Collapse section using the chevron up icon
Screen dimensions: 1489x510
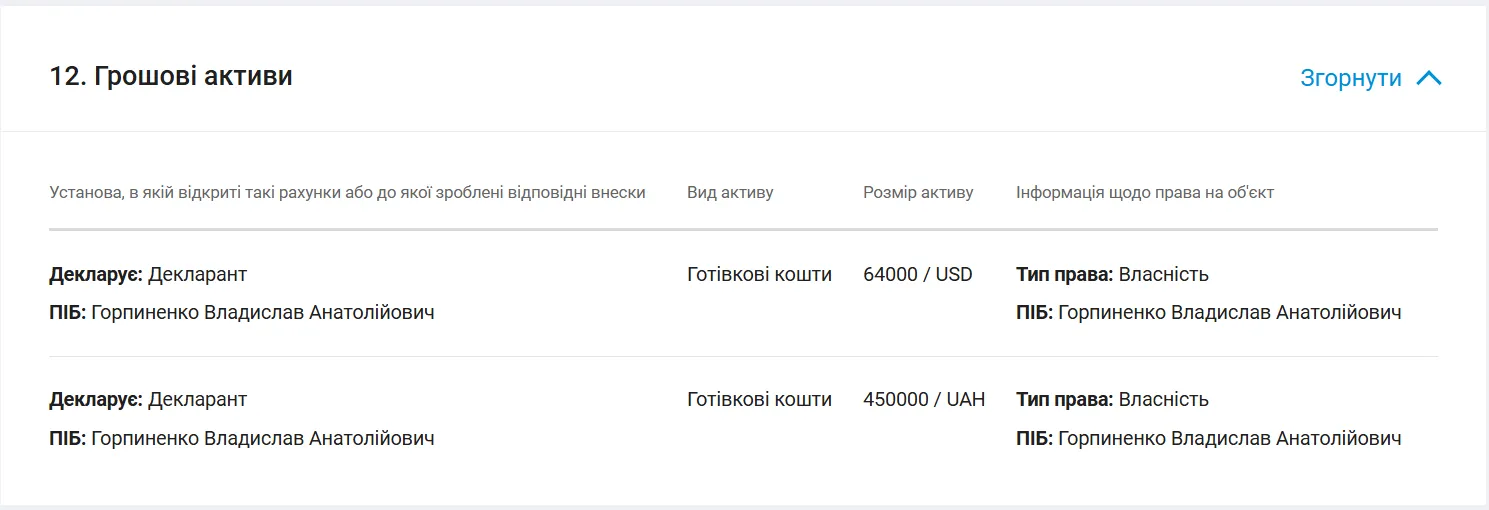click(1429, 78)
